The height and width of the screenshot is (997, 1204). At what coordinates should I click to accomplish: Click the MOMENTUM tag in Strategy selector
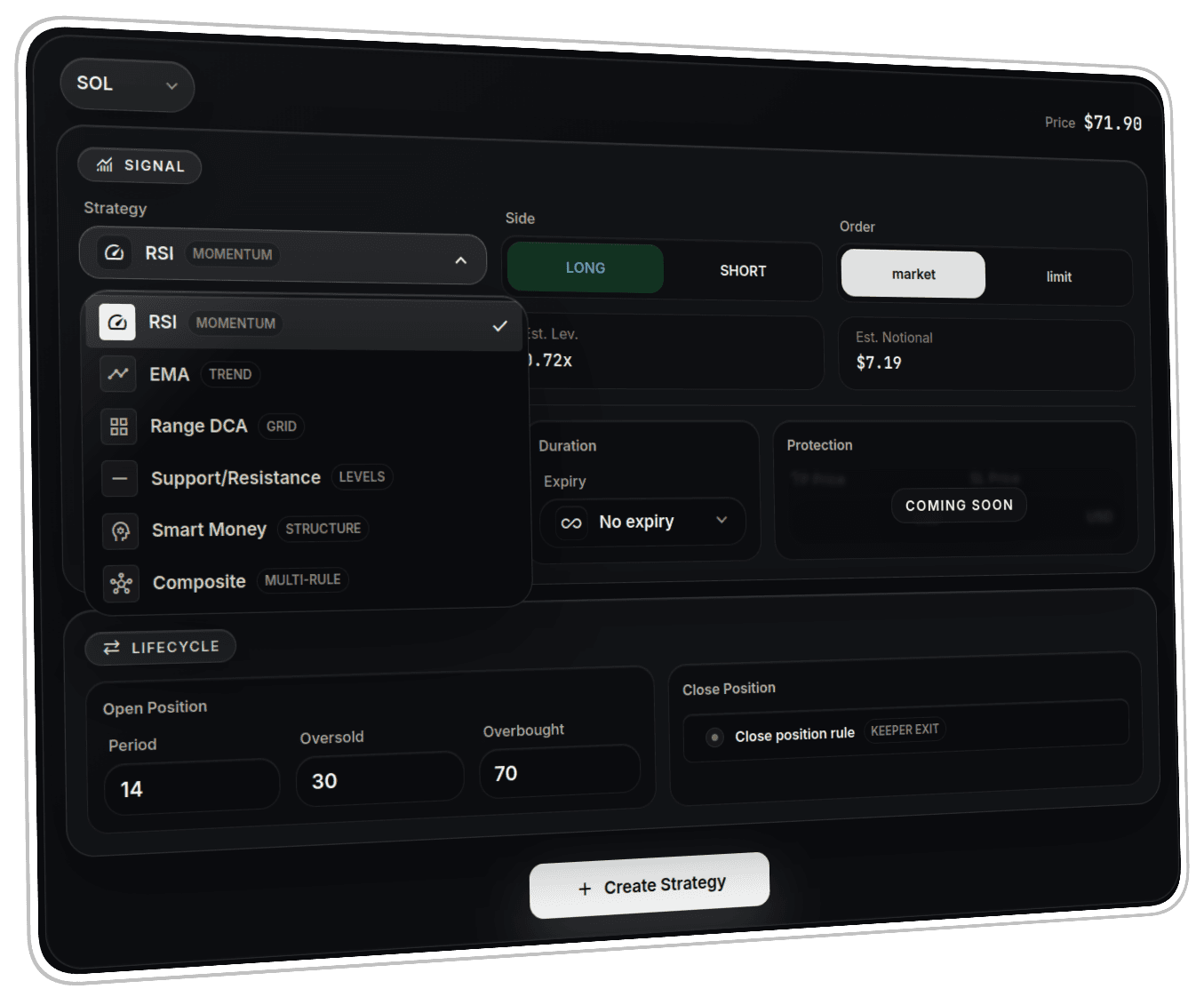232,253
